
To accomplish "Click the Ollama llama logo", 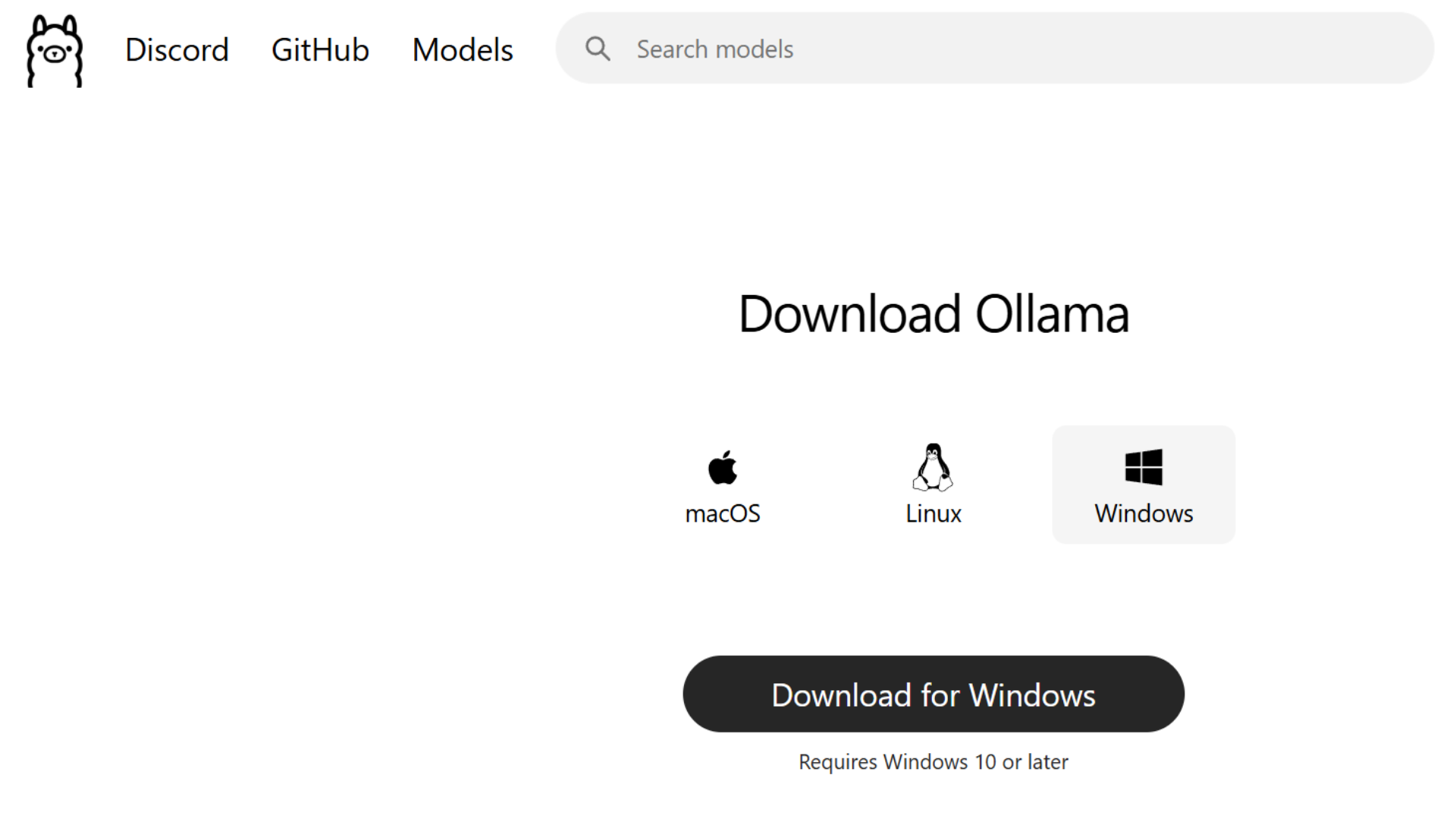I will (55, 51).
